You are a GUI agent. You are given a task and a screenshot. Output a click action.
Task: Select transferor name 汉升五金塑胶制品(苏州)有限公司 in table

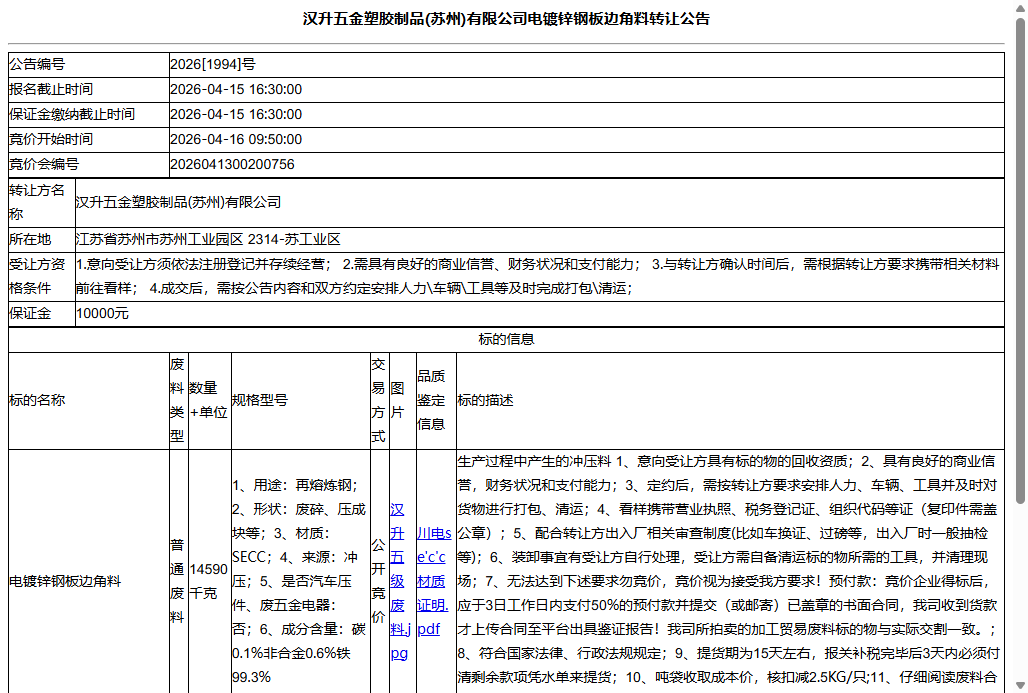(x=178, y=203)
